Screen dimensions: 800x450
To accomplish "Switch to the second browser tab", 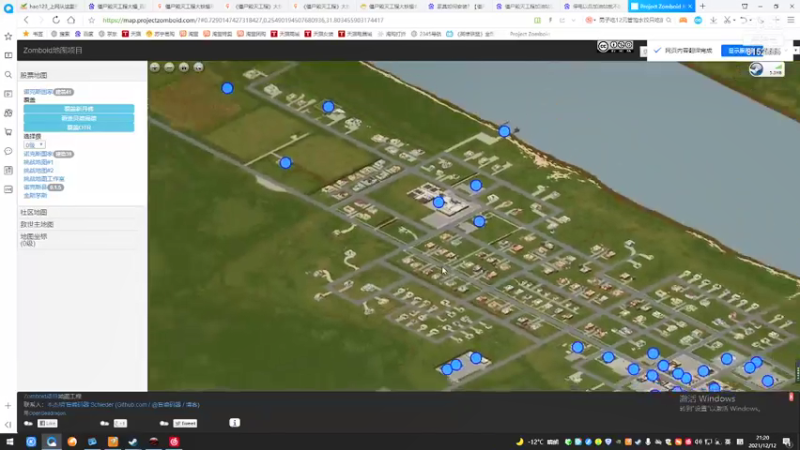I will click(x=117, y=6).
